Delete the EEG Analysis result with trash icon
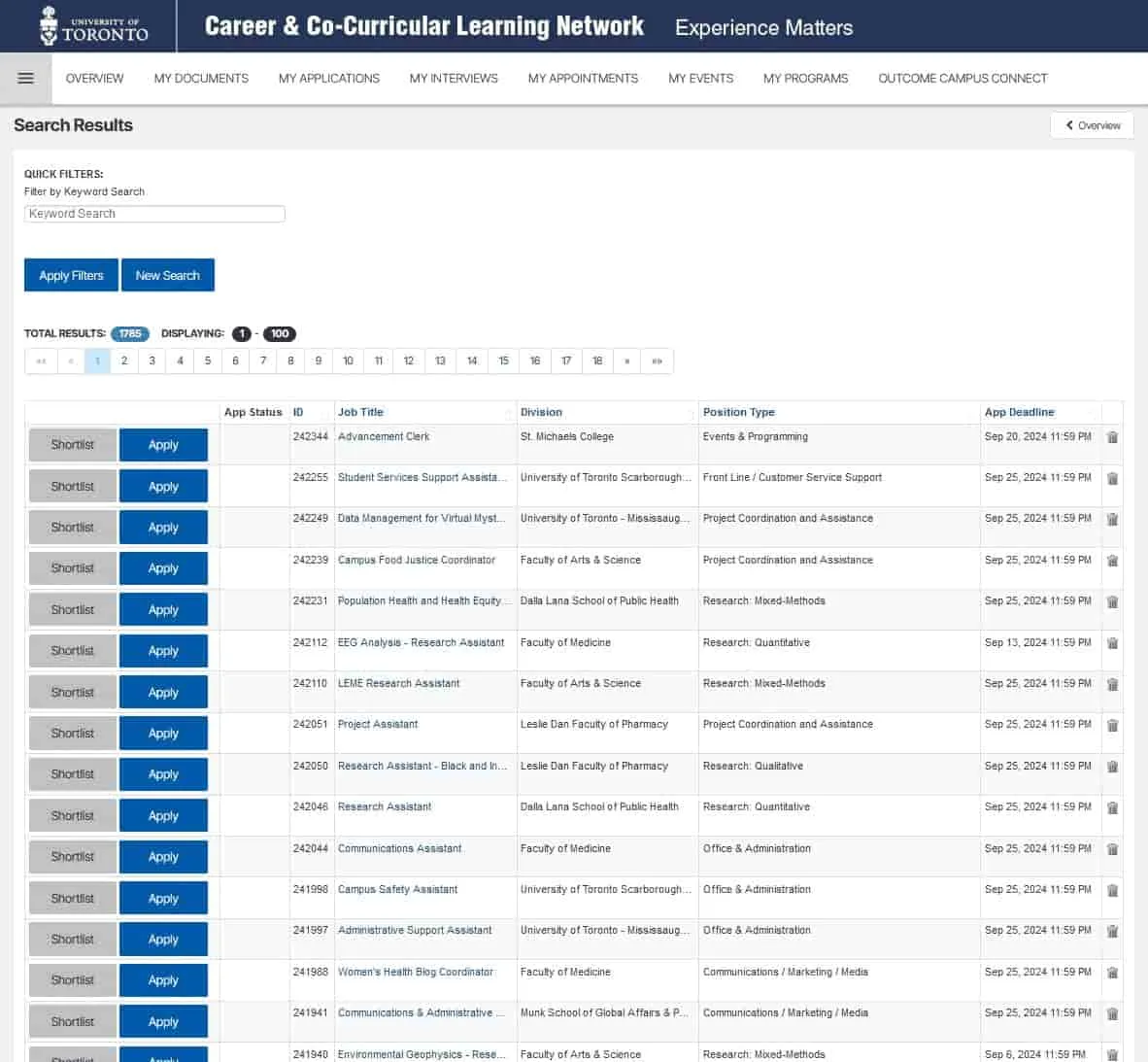 (x=1112, y=643)
